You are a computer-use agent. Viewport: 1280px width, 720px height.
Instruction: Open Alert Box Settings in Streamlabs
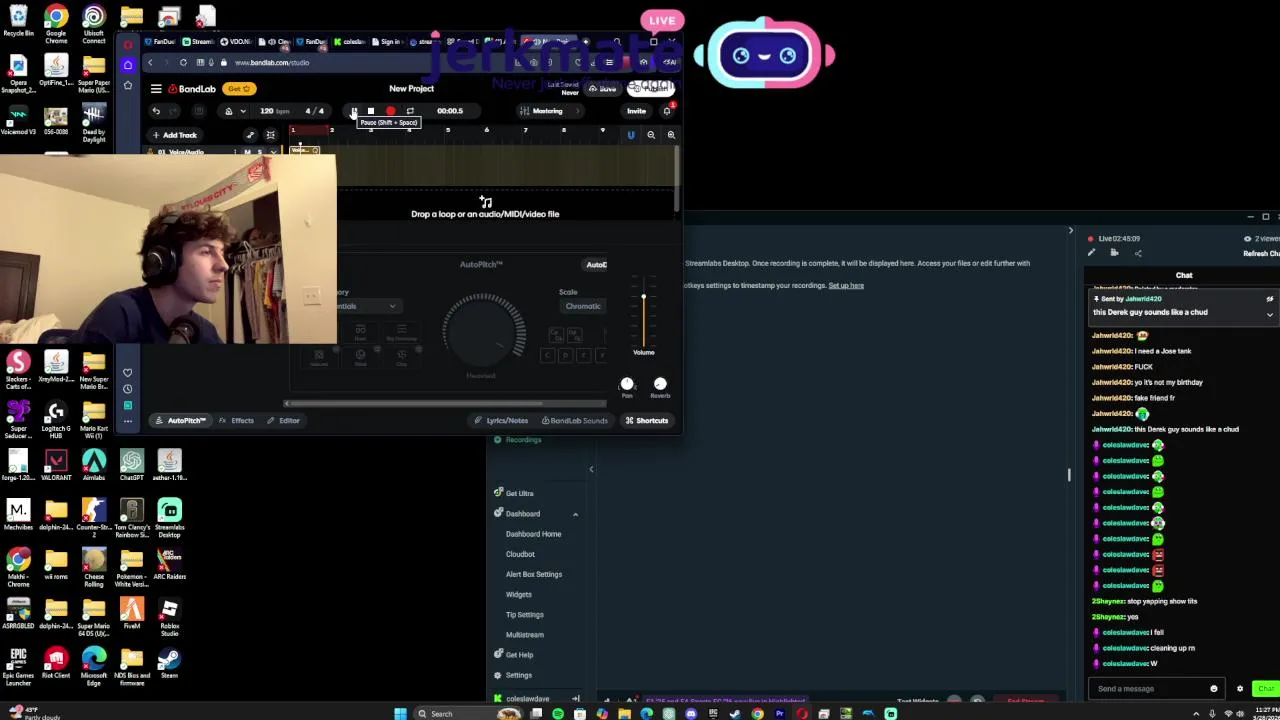[534, 574]
